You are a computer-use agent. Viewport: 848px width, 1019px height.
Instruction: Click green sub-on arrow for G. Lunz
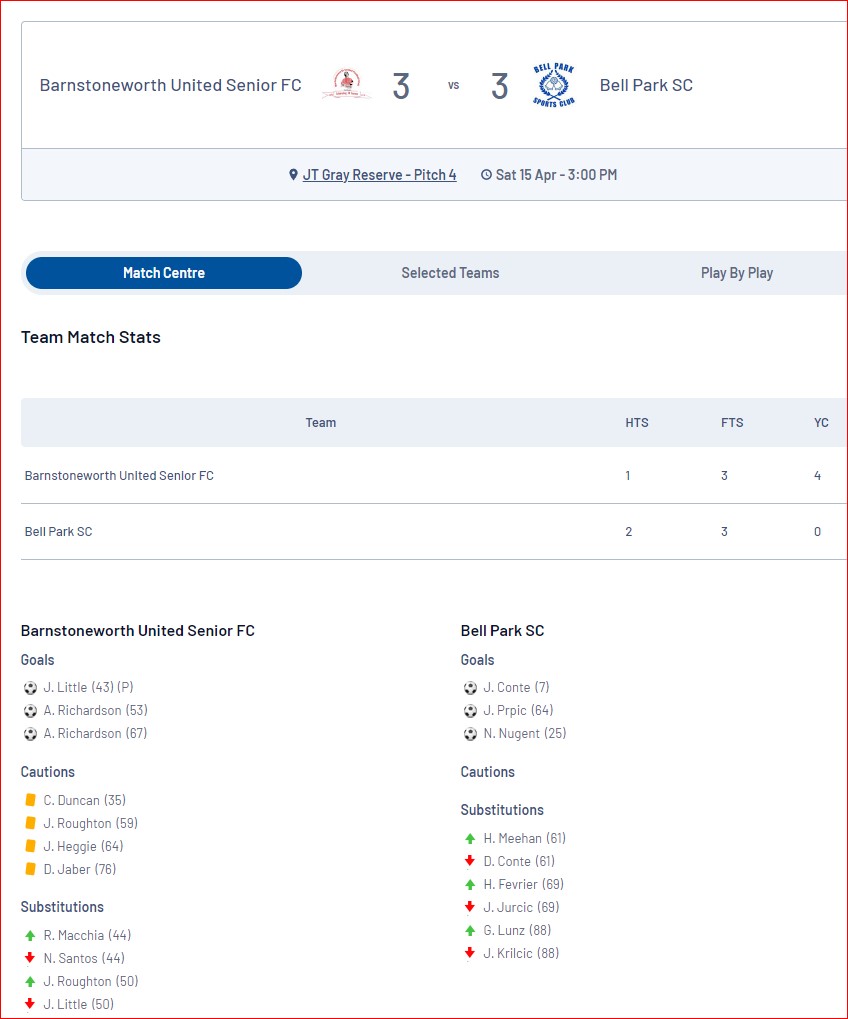click(470, 931)
